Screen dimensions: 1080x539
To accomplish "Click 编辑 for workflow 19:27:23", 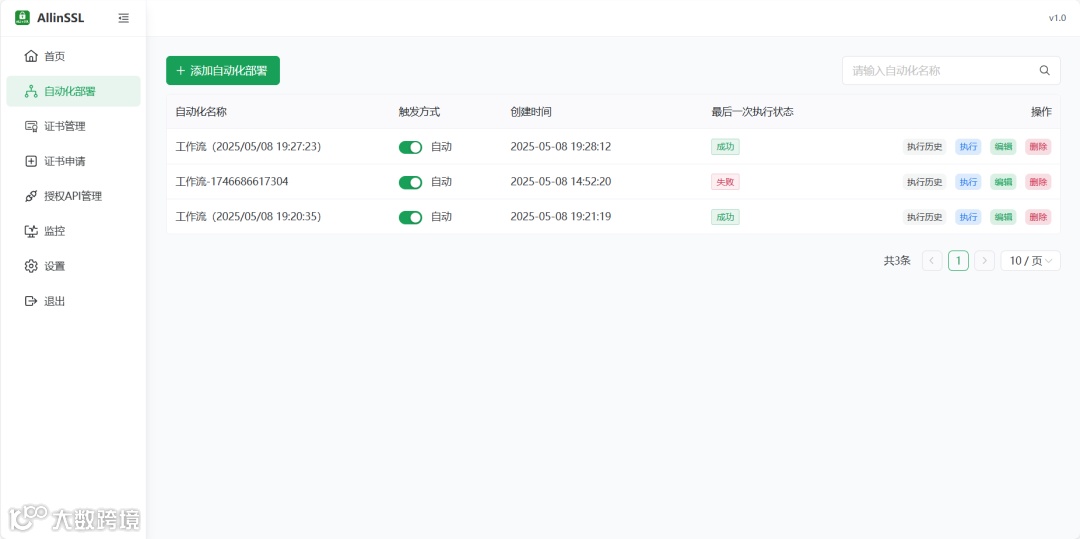I will 1004,147.
